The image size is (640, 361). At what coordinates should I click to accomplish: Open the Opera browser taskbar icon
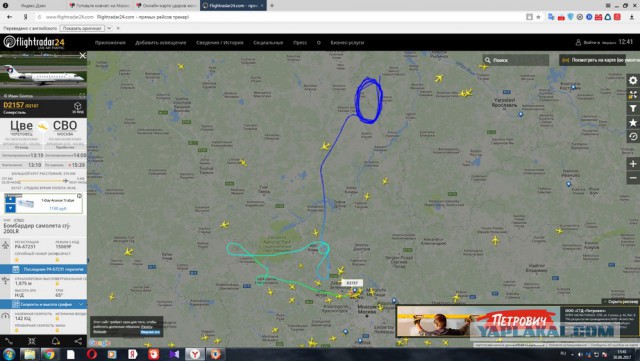click(x=92, y=354)
